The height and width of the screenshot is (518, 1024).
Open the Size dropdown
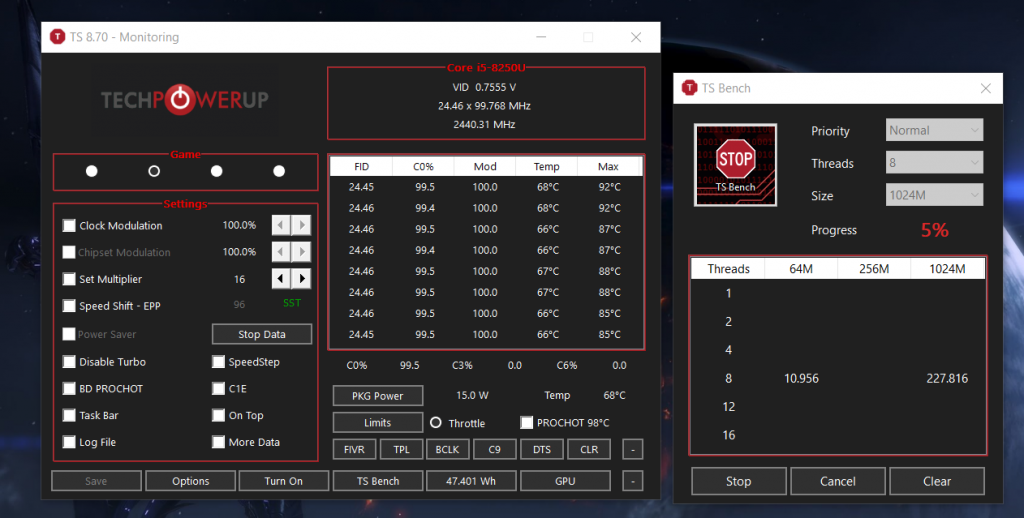click(x=934, y=195)
